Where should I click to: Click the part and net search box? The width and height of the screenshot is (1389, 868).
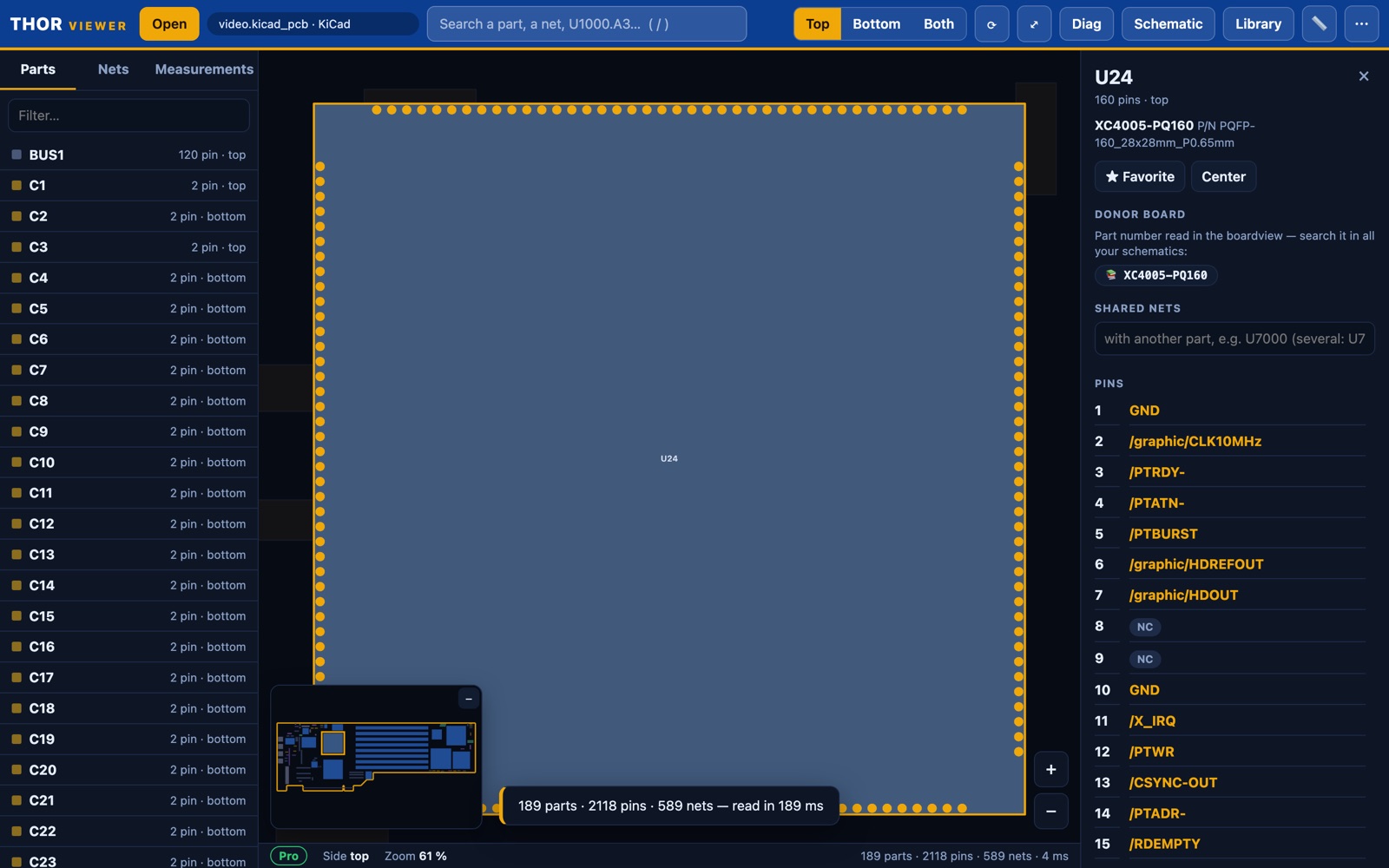(x=587, y=24)
